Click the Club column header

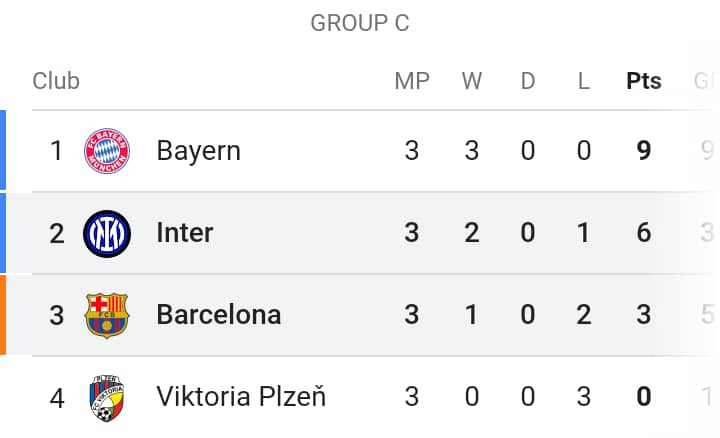(56, 81)
